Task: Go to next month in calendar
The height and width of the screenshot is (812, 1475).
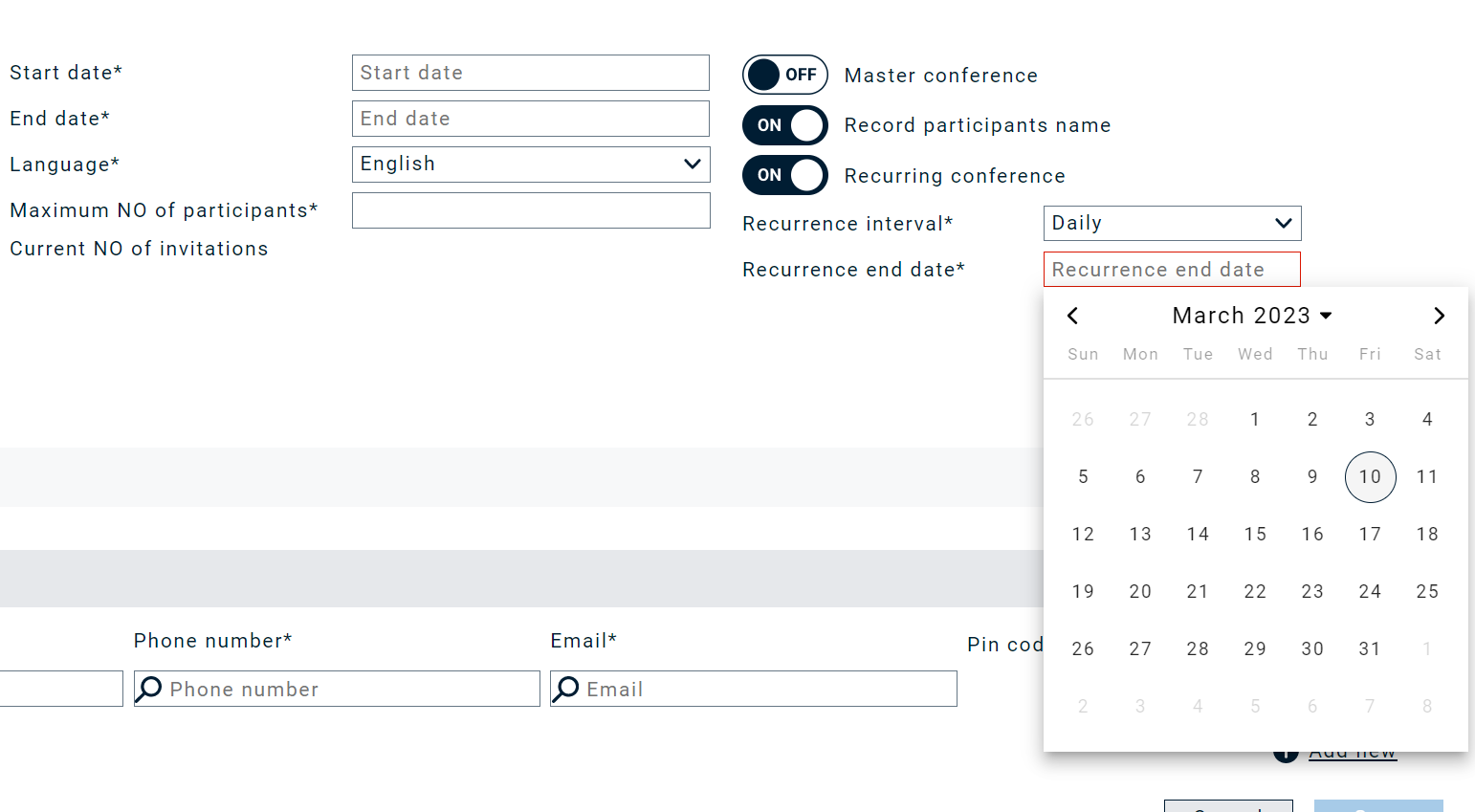Action: click(x=1439, y=316)
